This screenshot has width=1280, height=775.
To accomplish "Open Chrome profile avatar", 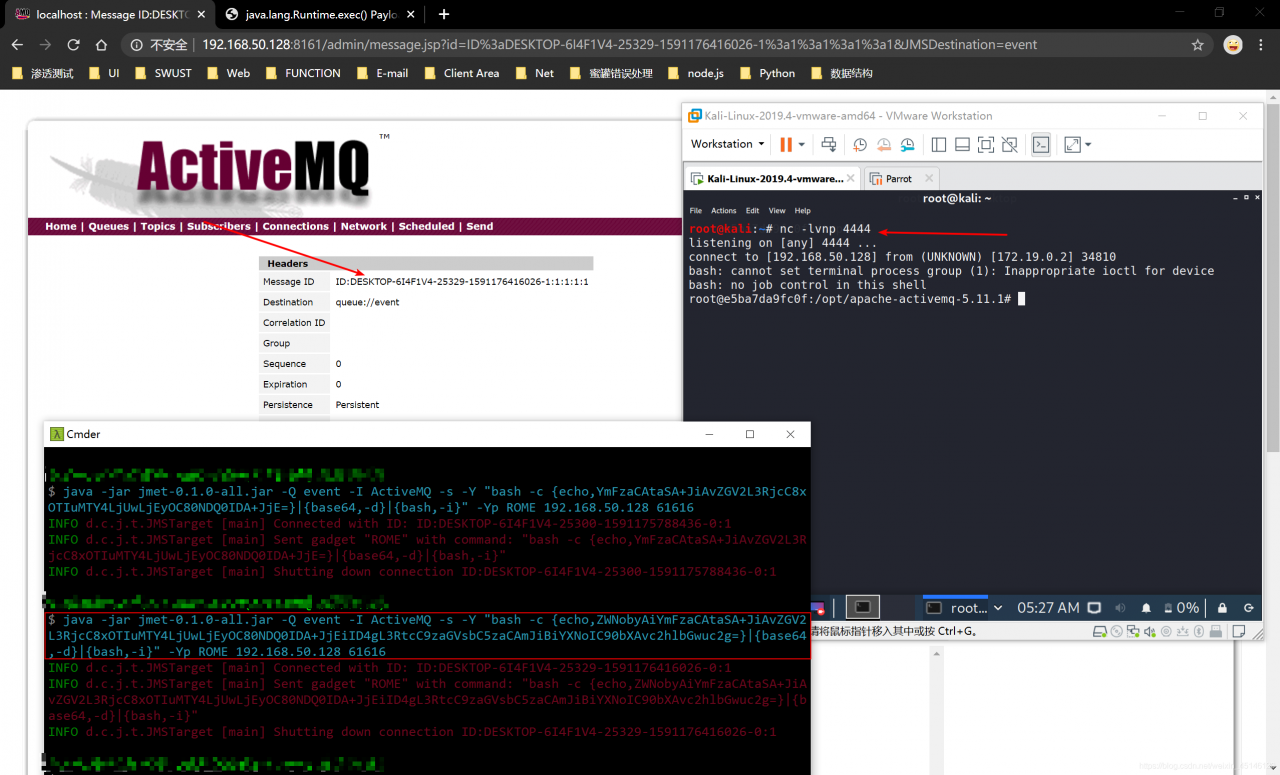I will click(1232, 45).
